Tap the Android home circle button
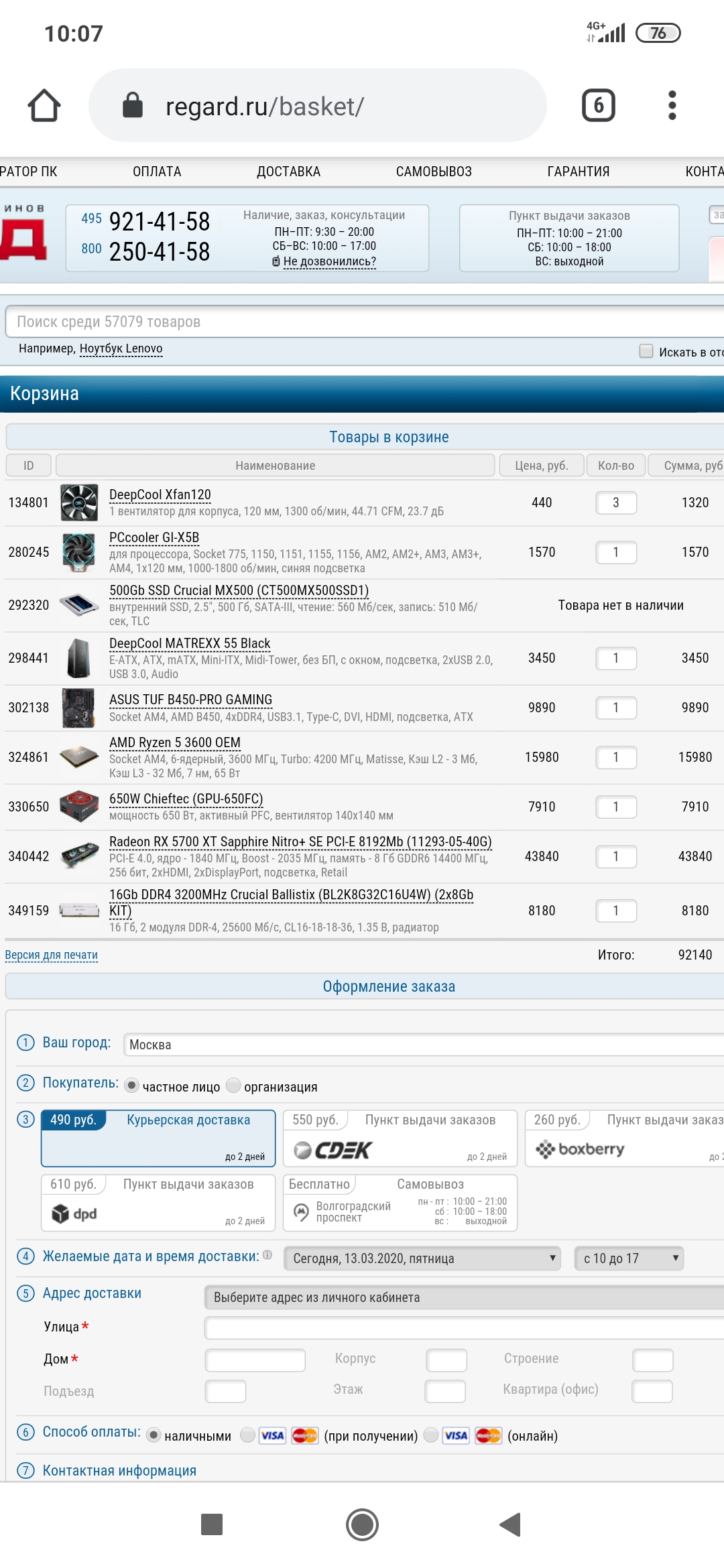The width and height of the screenshot is (724, 1568). pos(362,1524)
